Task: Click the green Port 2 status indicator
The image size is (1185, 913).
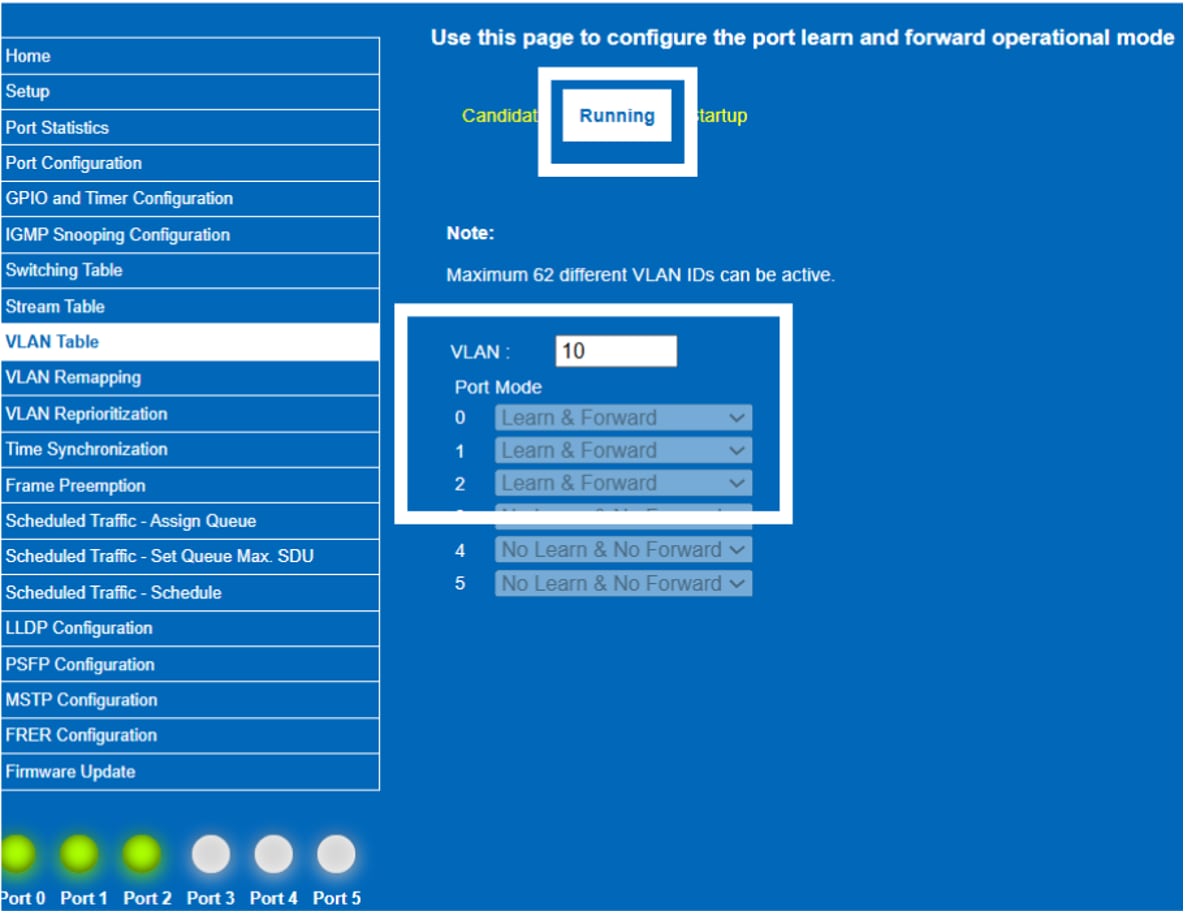Action: 142,854
